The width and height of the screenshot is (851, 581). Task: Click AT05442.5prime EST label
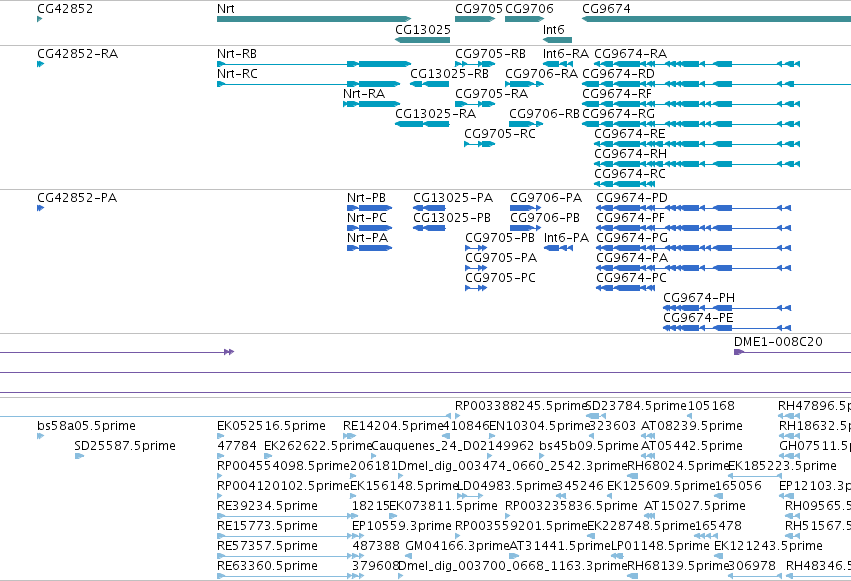(x=692, y=446)
